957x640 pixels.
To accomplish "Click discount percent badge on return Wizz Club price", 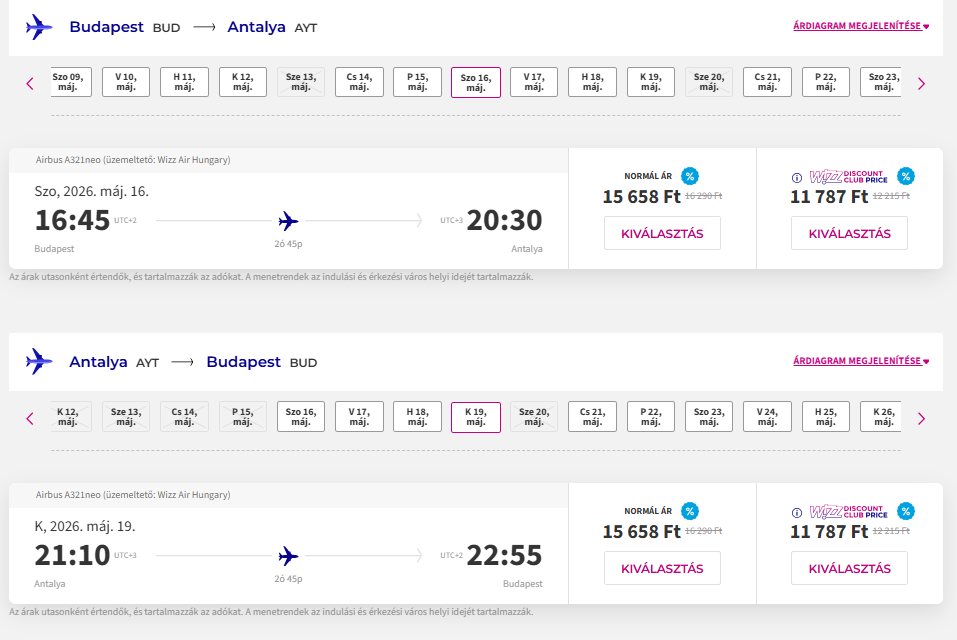I will click(x=906, y=511).
